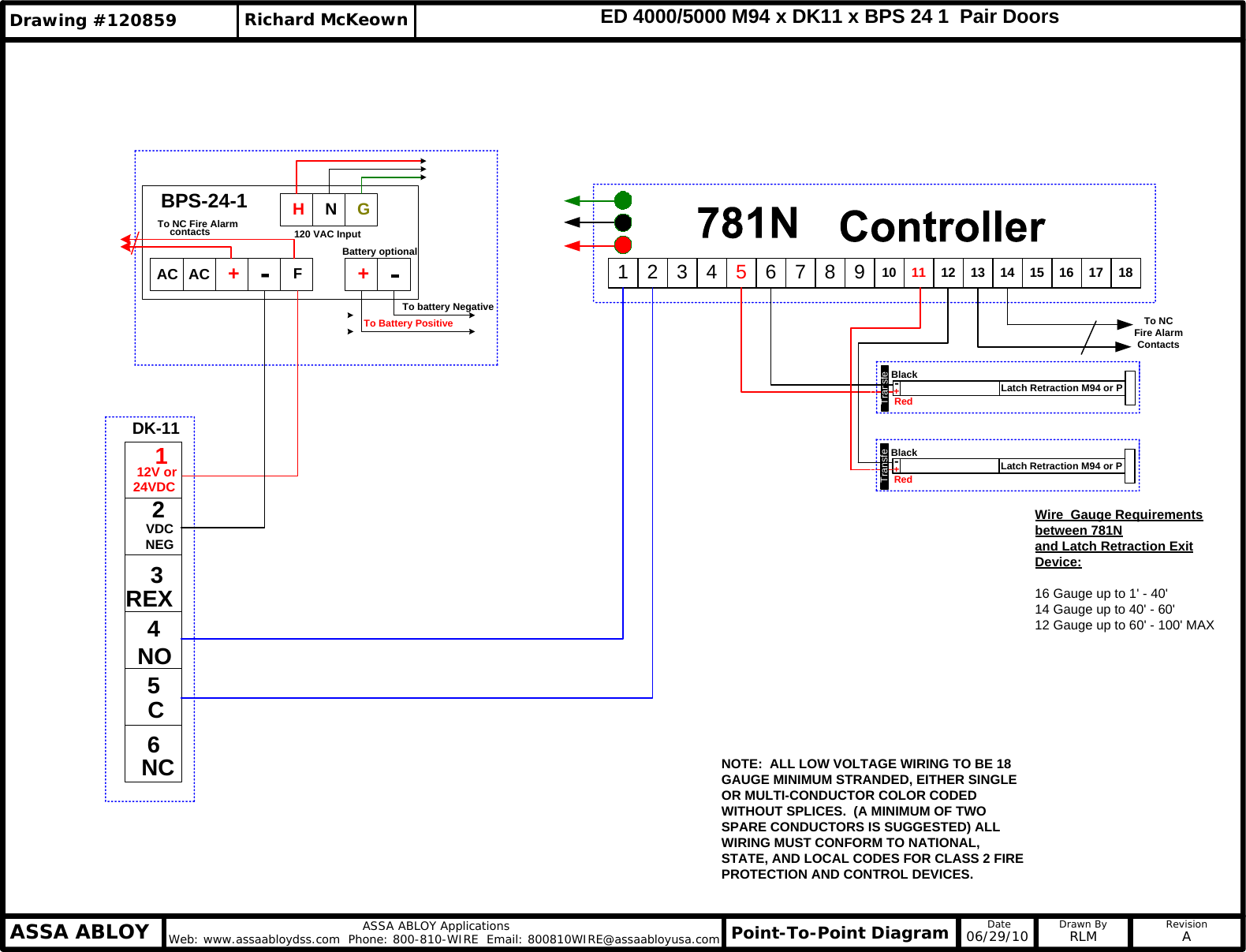Viewport: 1246px width, 952px height.
Task: Click the "120 VAC Input" label
Action: click(327, 234)
